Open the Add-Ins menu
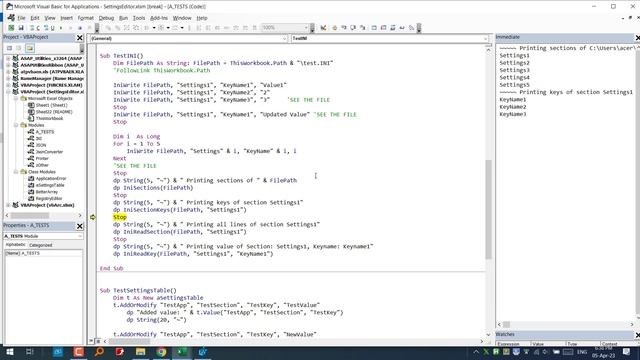Image resolution: width=640 pixels, height=360 pixels. pyautogui.click(x=159, y=18)
